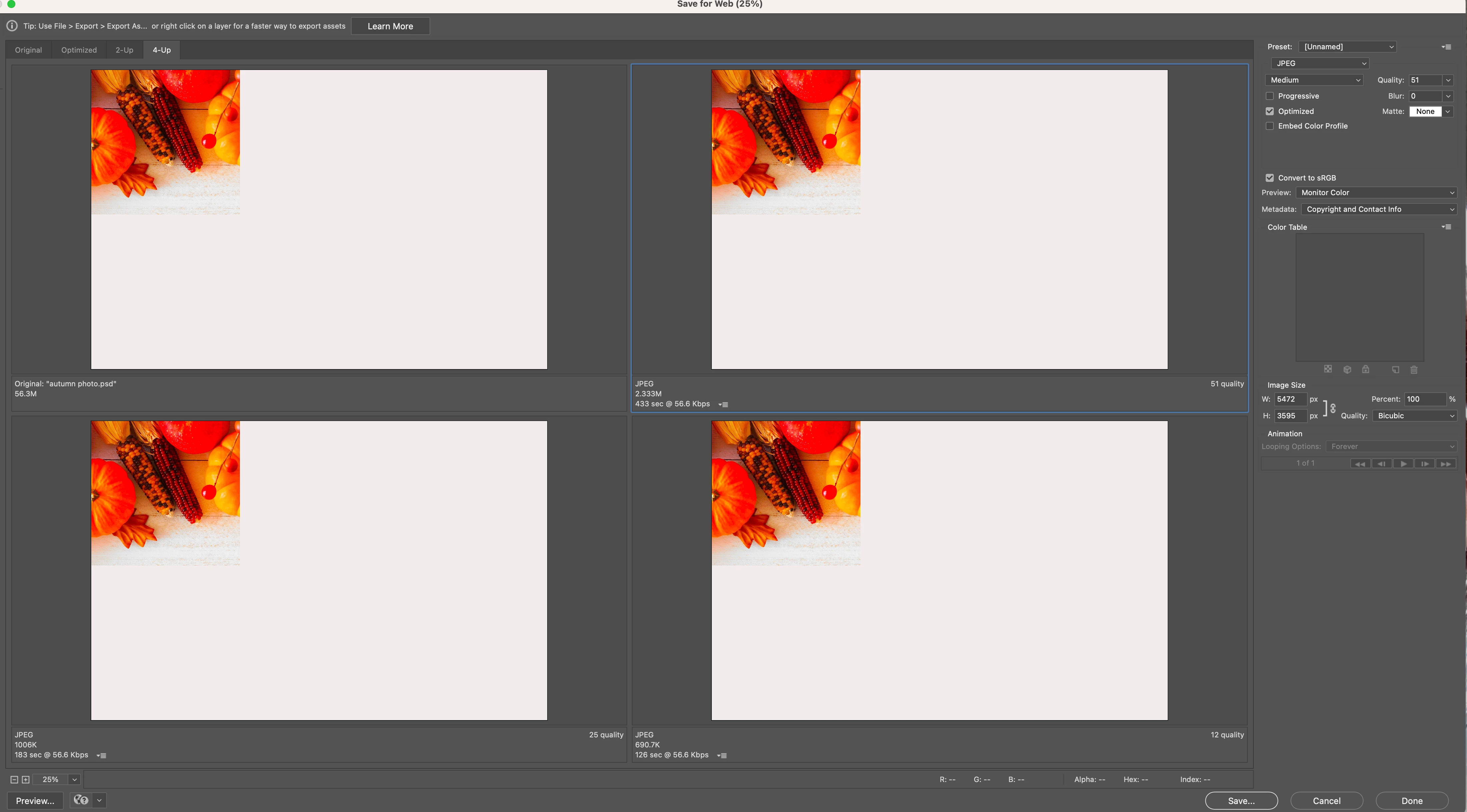Screen dimensions: 1467x812
Task: Click the zoom in plus icon
Action: [x=26, y=780]
